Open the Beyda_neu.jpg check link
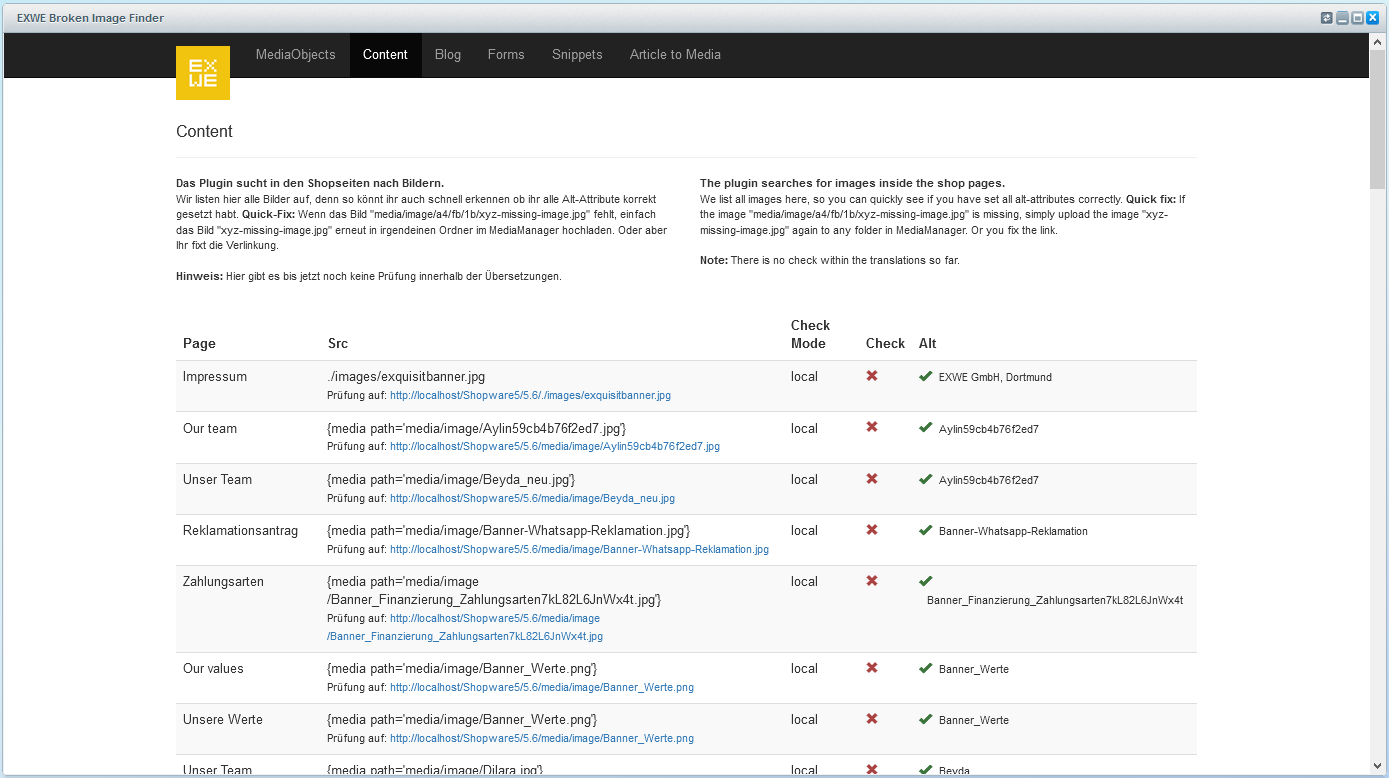This screenshot has width=1389, height=778. click(532, 498)
